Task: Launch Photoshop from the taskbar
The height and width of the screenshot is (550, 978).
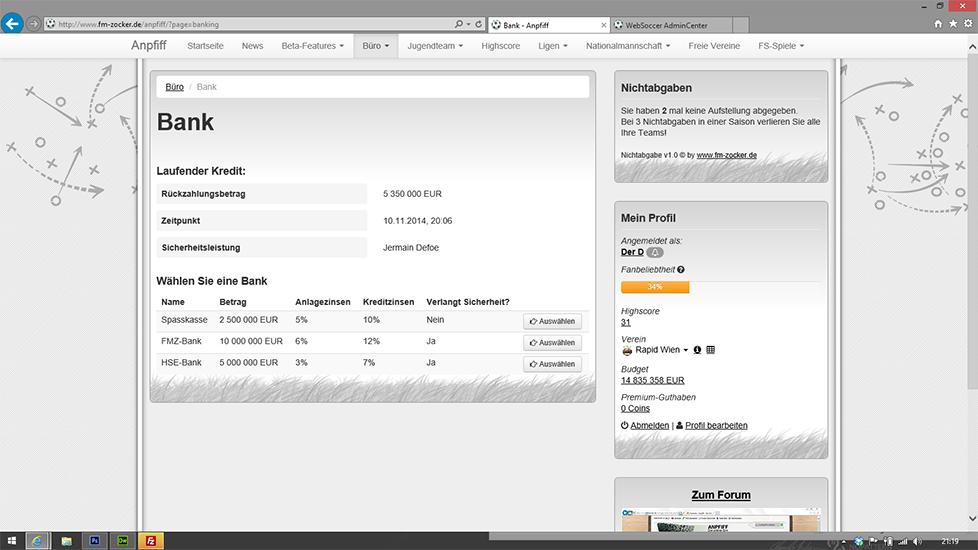Action: pos(94,540)
